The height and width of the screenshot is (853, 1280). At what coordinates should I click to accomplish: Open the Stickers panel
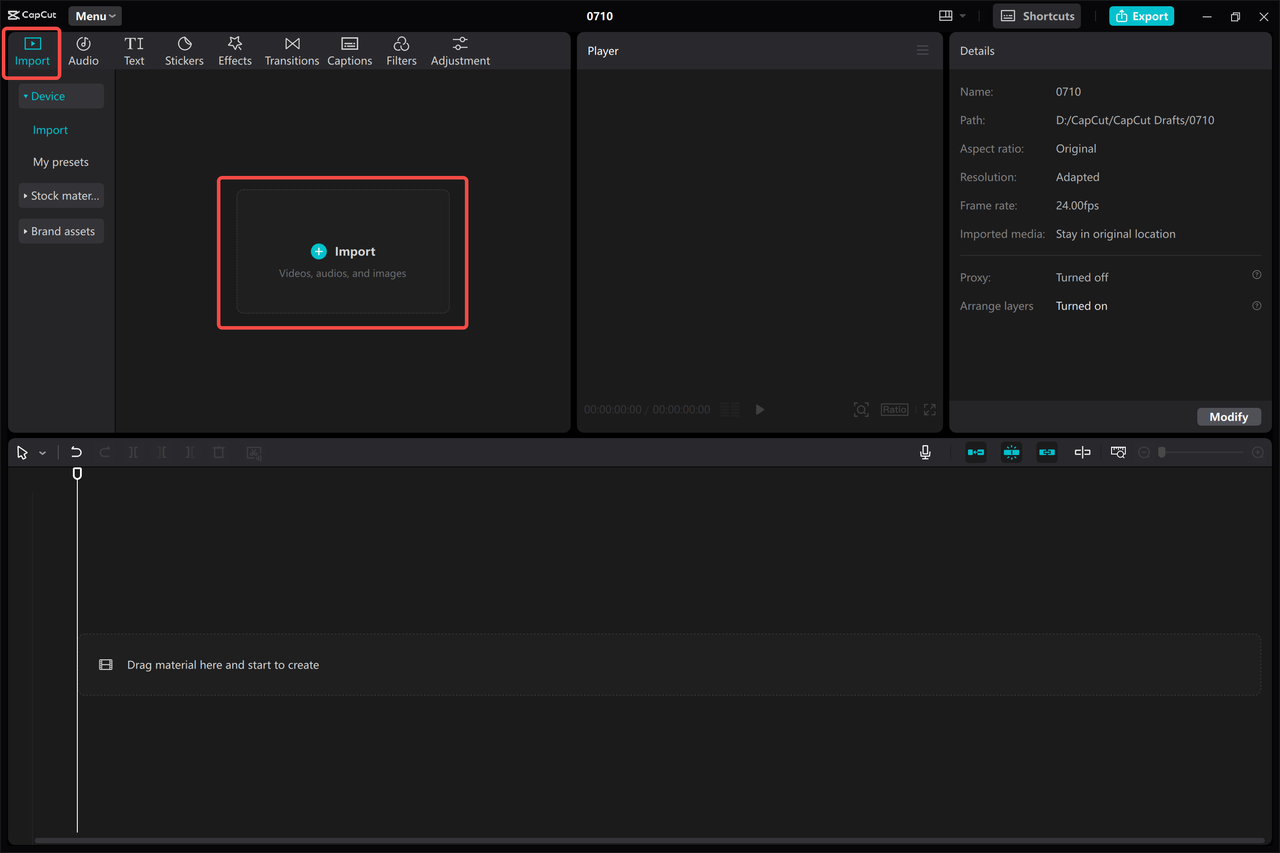184,50
